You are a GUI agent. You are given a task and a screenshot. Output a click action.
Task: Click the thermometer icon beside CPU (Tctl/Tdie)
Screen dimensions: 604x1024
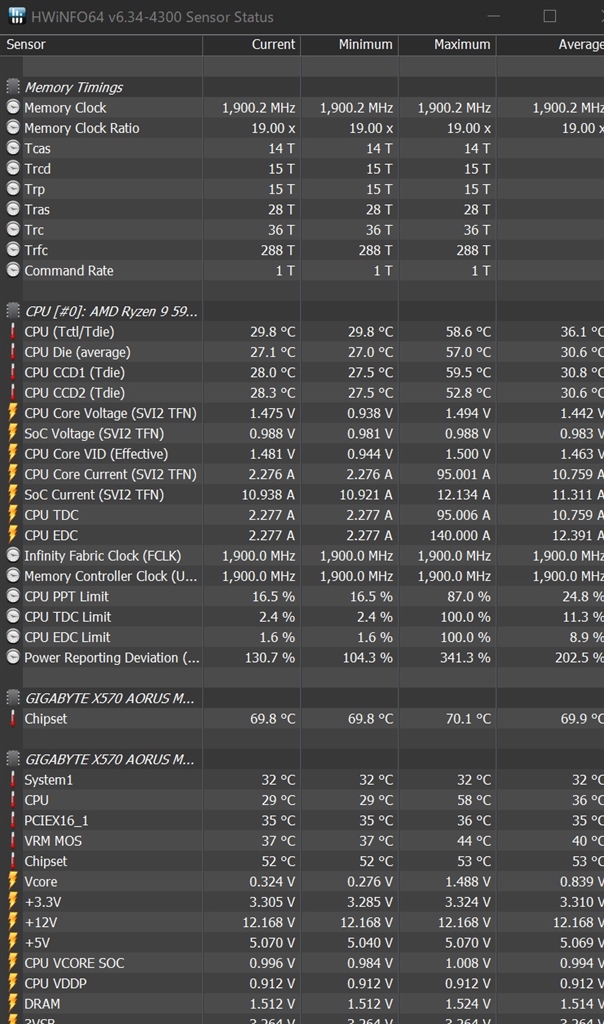coord(12,331)
